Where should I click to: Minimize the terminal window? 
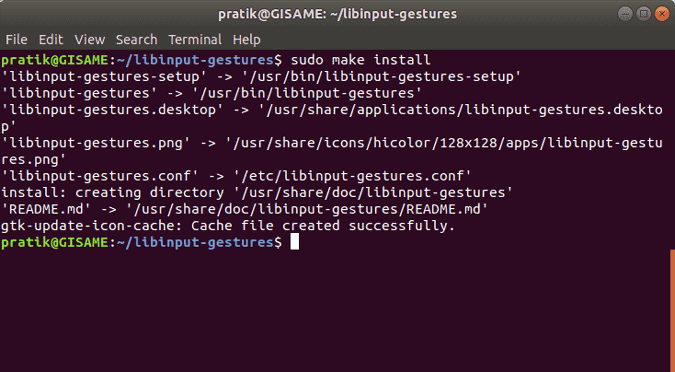tap(625, 14)
